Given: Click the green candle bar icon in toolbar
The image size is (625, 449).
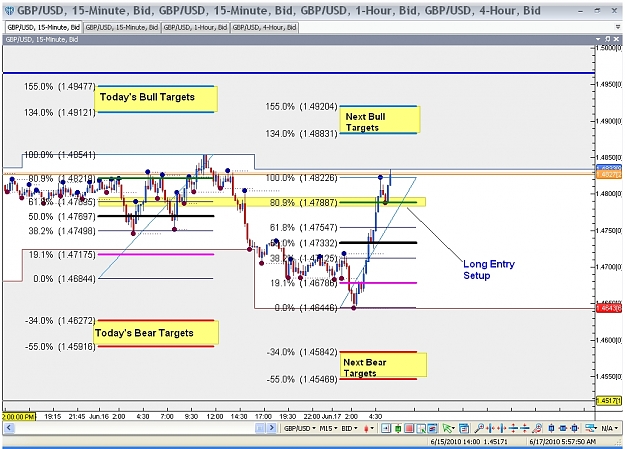Looking at the screenshot, I should (x=397, y=429).
